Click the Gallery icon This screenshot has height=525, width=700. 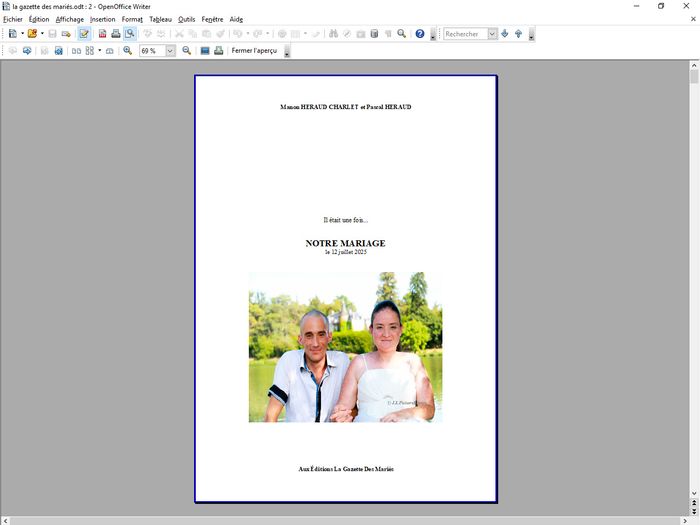[x=361, y=33]
